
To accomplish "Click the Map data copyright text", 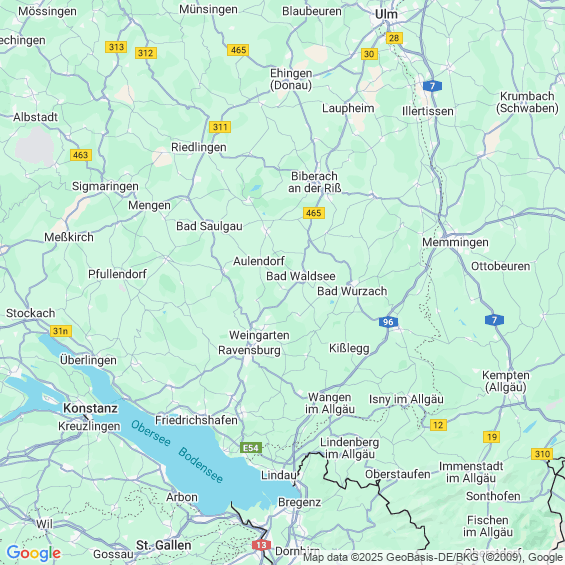I will (433, 557).
